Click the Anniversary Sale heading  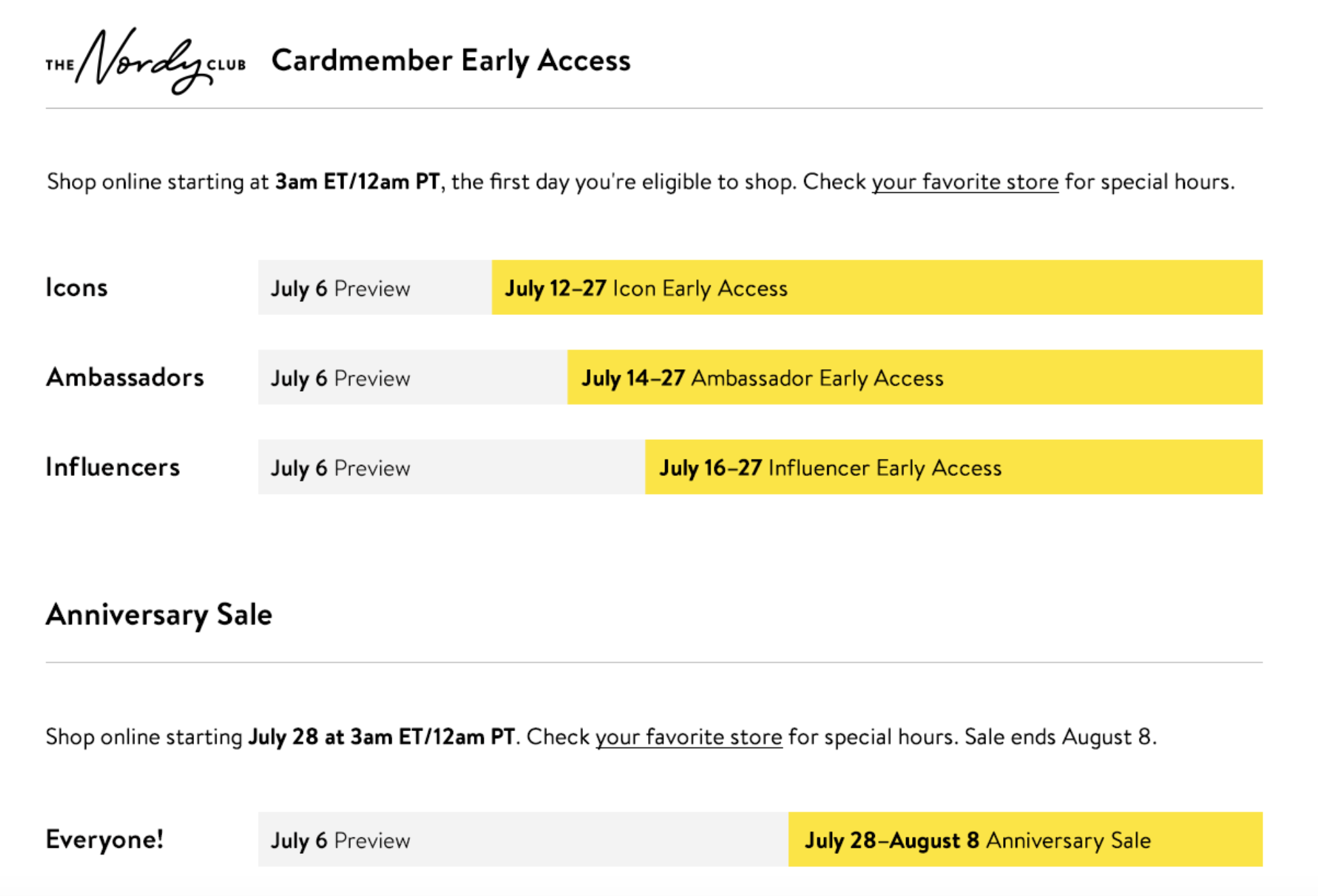click(x=159, y=615)
